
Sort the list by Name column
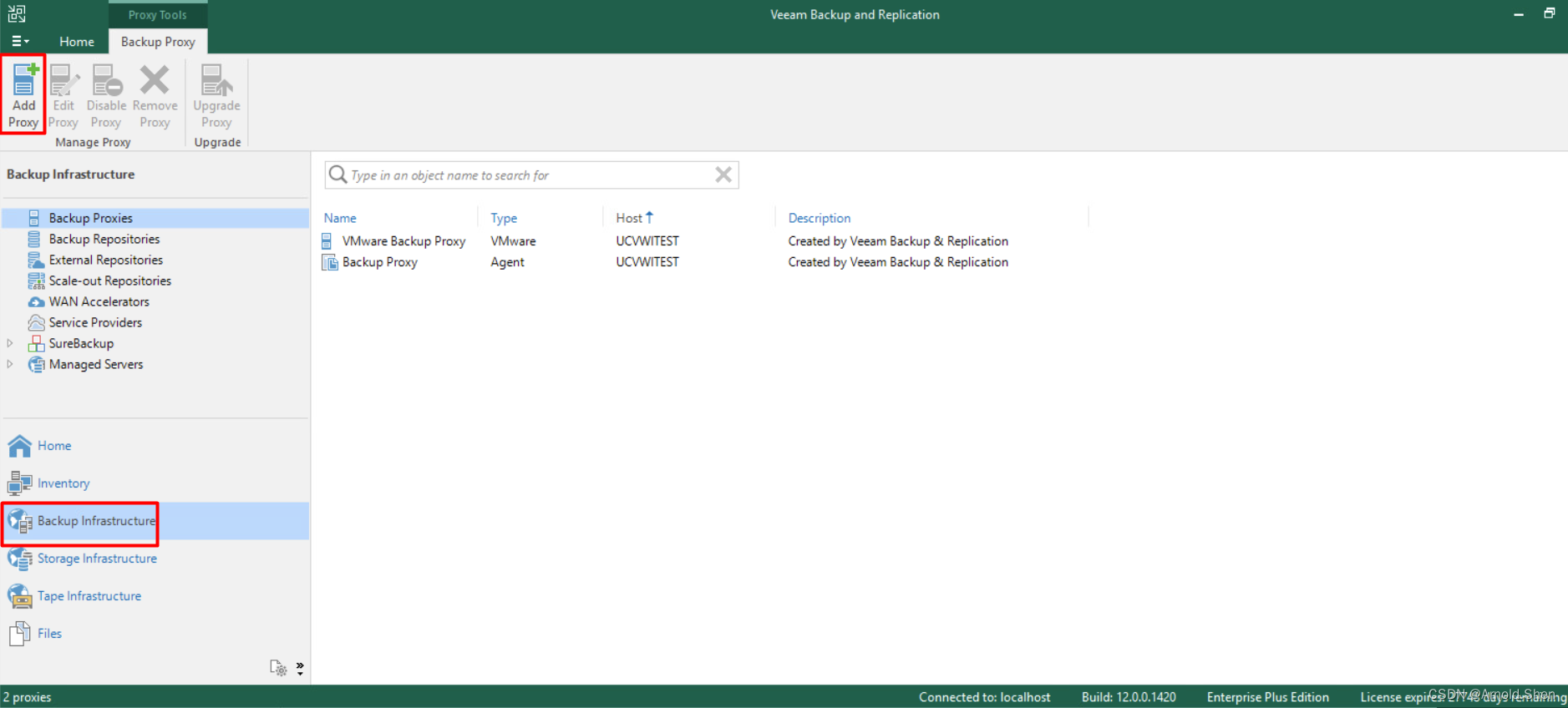[x=340, y=218]
